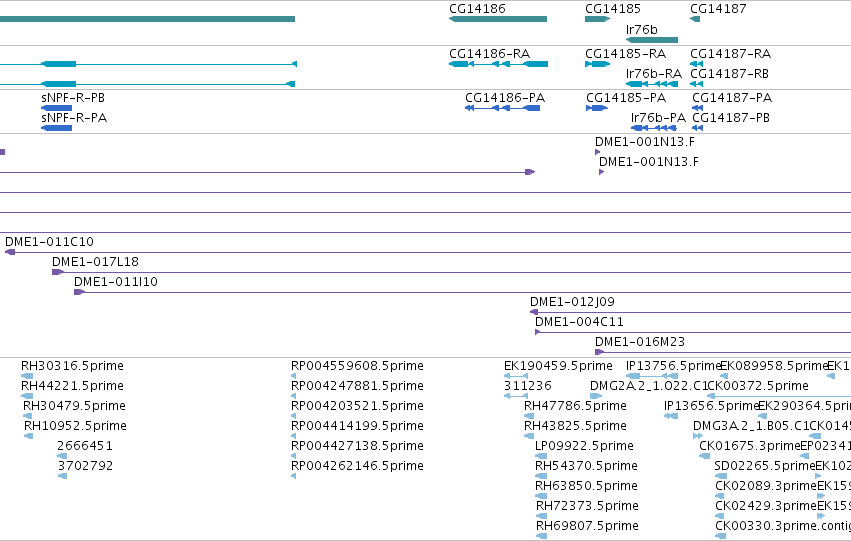Open the CG14187-RA transcript
This screenshot has width=851, height=541.
(x=731, y=54)
